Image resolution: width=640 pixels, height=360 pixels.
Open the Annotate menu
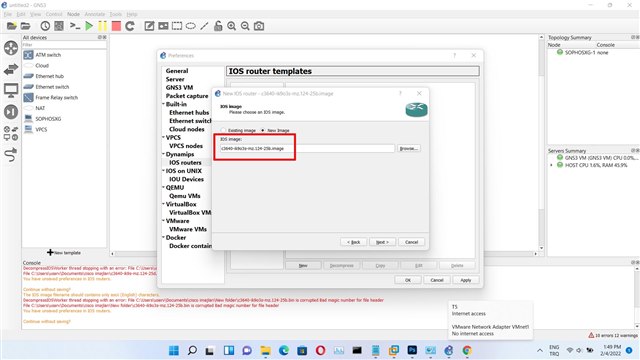coord(95,14)
